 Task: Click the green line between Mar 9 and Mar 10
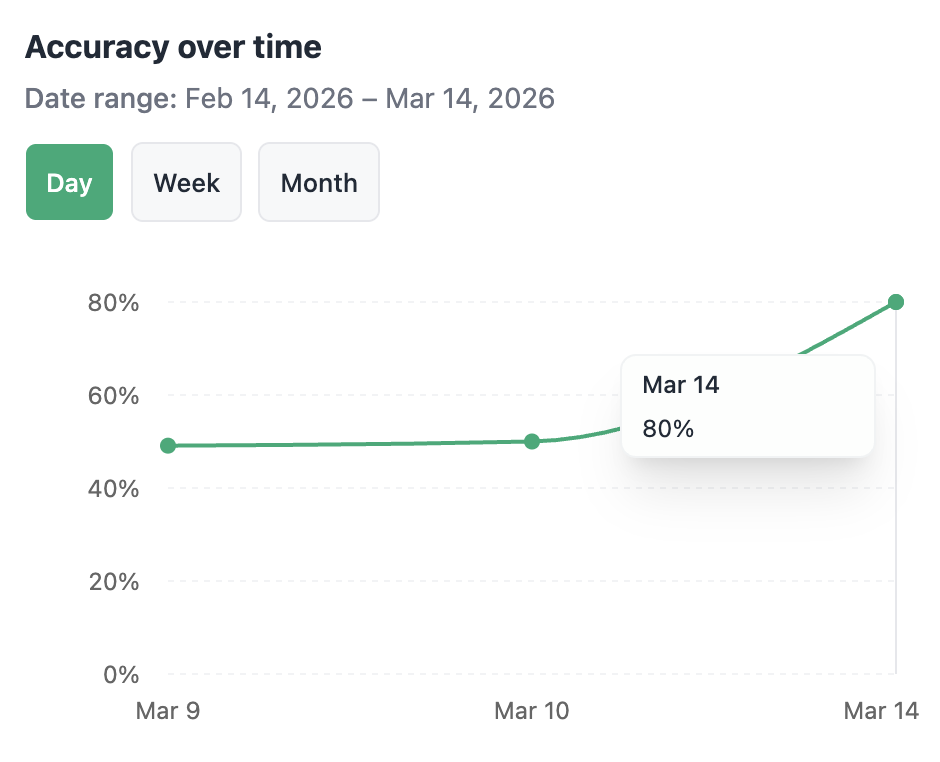(x=350, y=443)
